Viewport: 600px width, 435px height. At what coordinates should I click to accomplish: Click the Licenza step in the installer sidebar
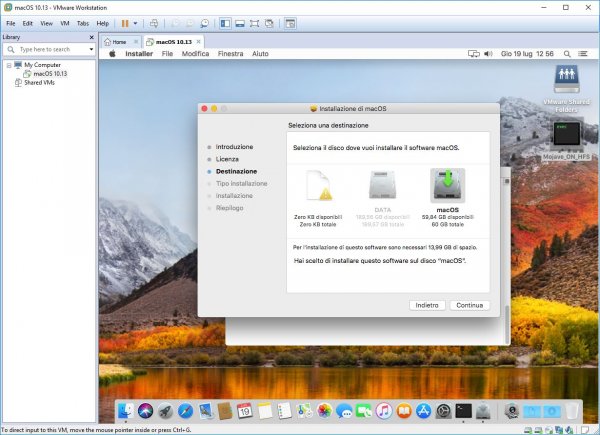[x=227, y=159]
